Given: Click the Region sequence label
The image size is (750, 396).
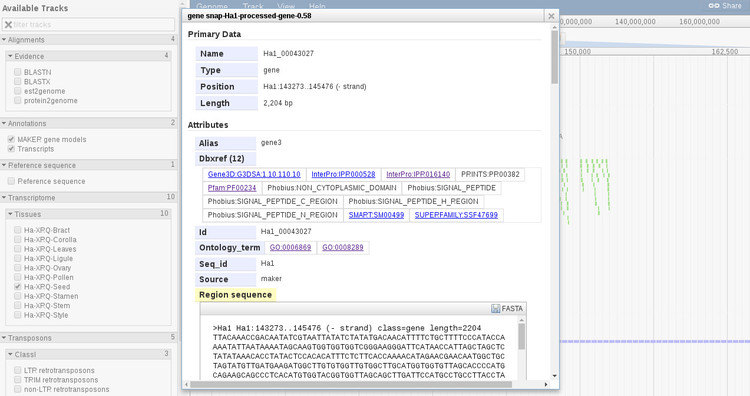Looking at the screenshot, I should pos(235,295).
